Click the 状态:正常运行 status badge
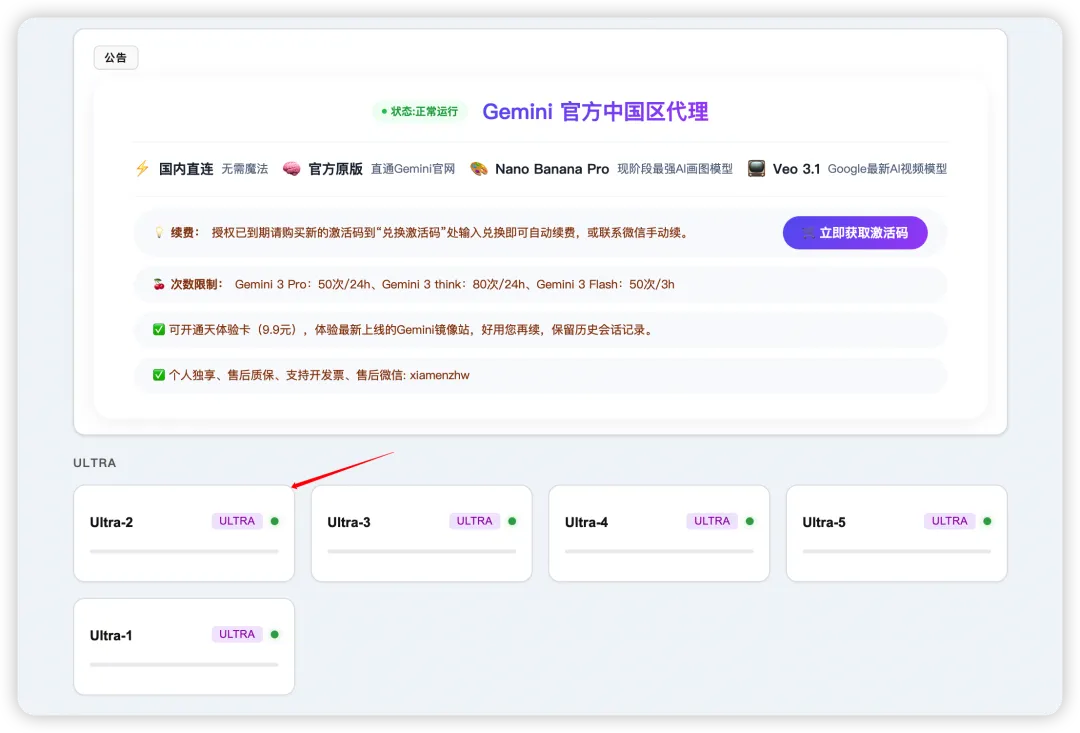 click(419, 112)
